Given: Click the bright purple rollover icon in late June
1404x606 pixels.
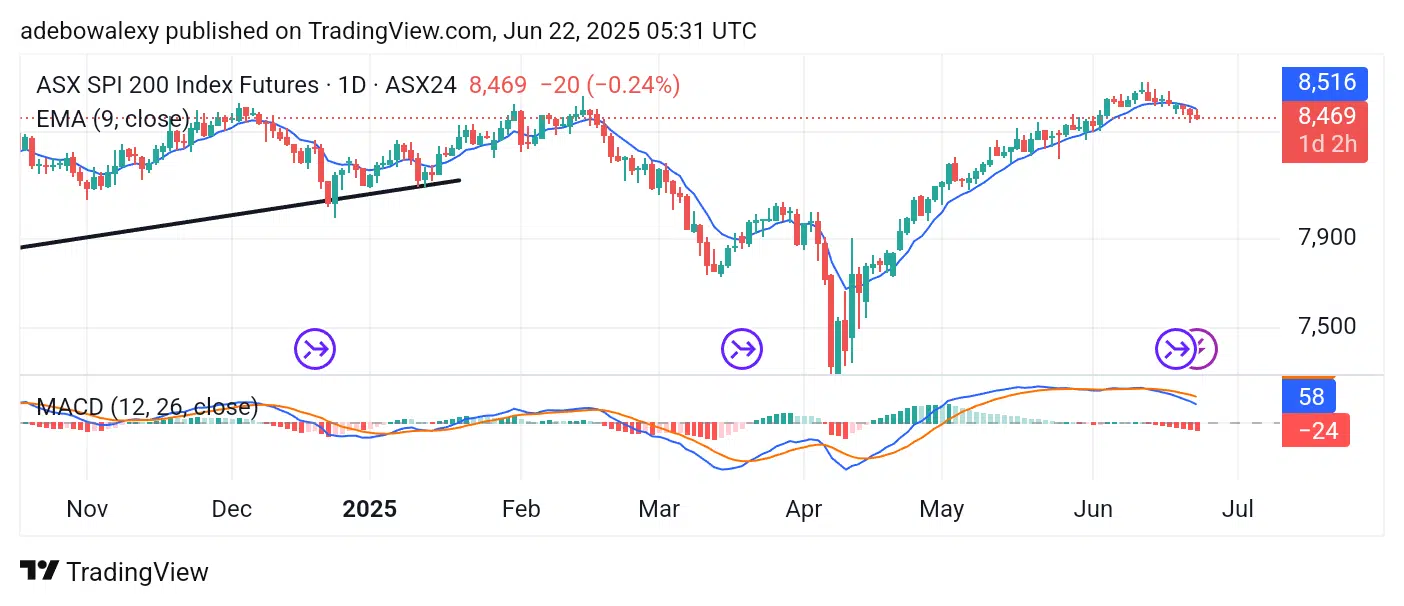Looking at the screenshot, I should [x=1176, y=349].
